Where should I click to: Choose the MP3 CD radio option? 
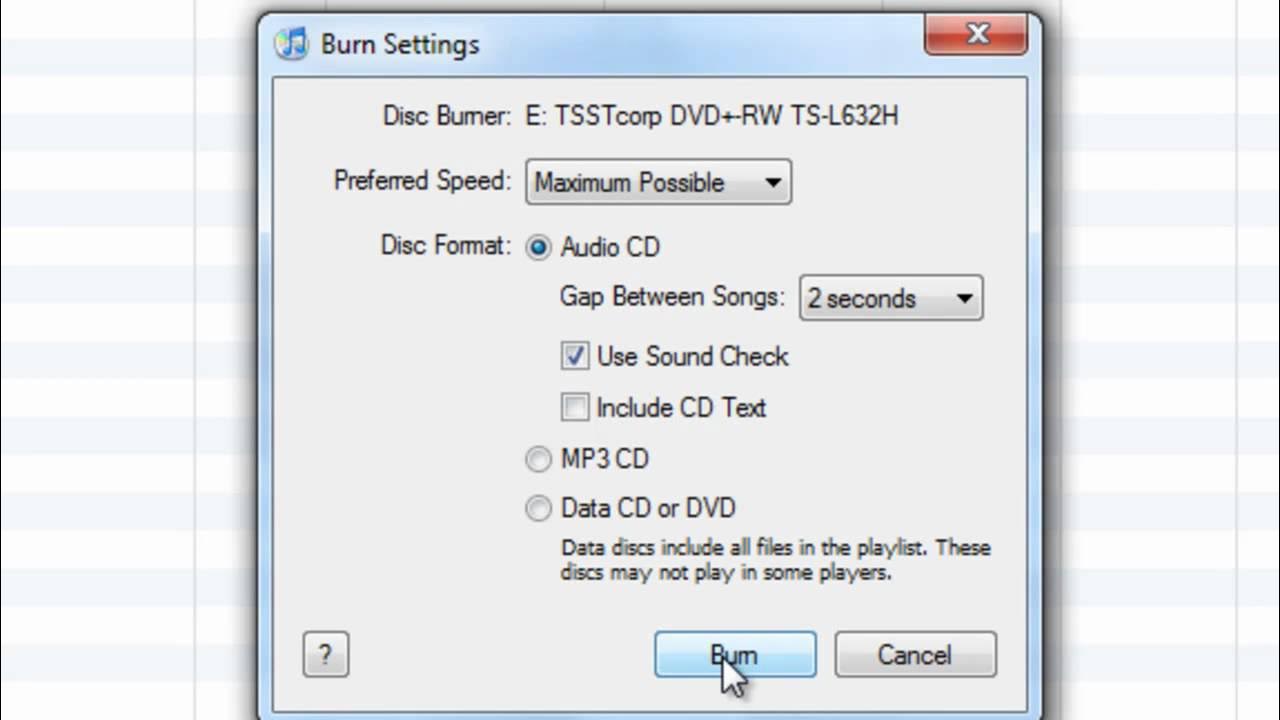tap(538, 459)
